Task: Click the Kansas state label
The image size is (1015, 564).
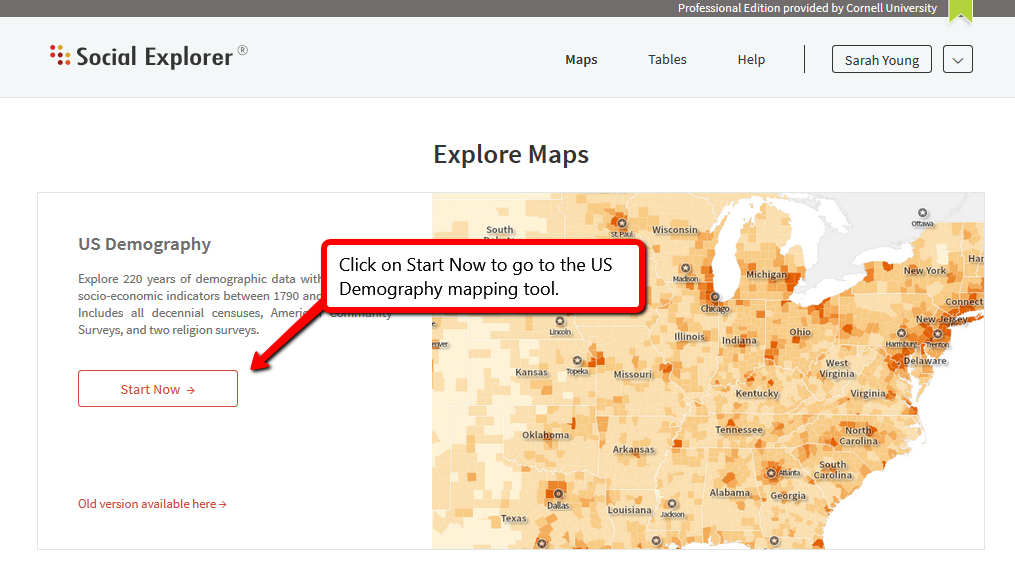Action: [x=531, y=372]
